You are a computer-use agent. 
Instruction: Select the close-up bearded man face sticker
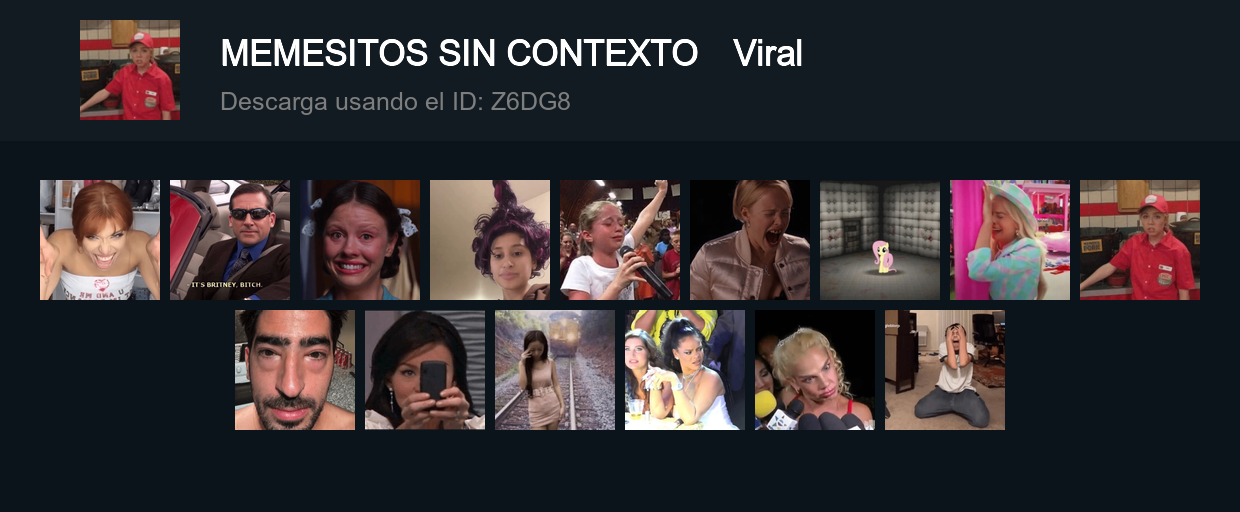[x=295, y=370]
